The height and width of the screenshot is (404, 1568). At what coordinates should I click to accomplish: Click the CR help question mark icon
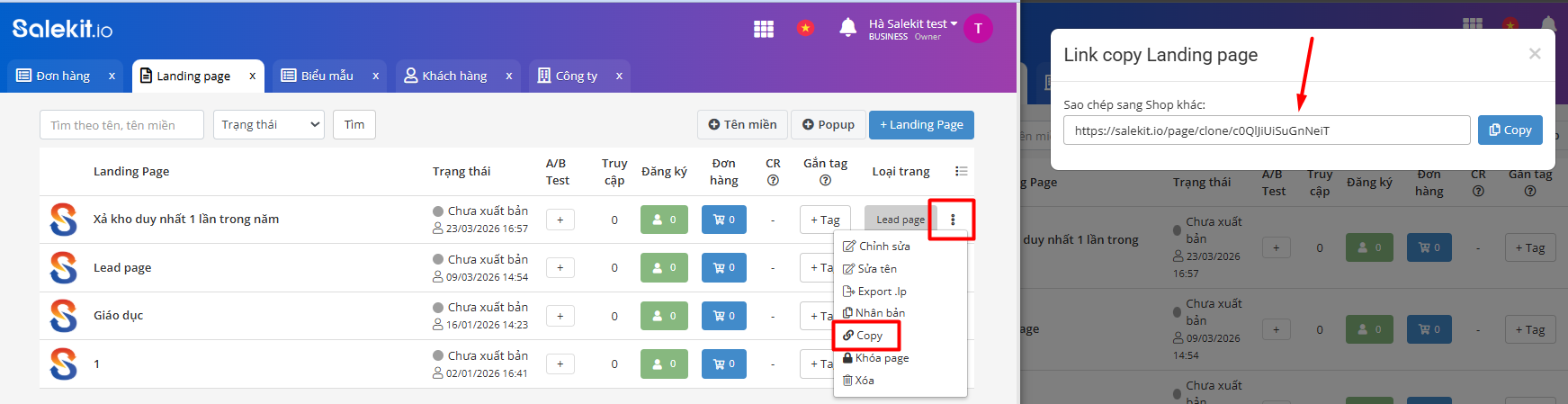(773, 180)
